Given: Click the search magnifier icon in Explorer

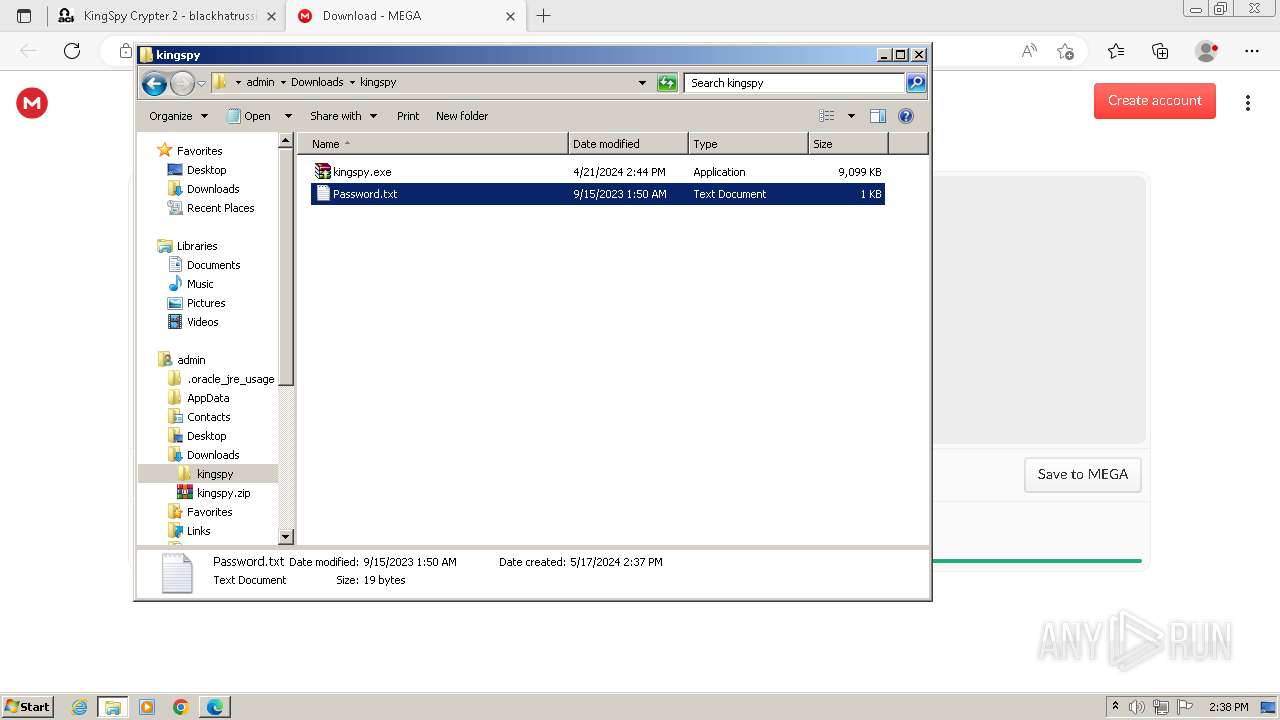Looking at the screenshot, I should [x=915, y=83].
